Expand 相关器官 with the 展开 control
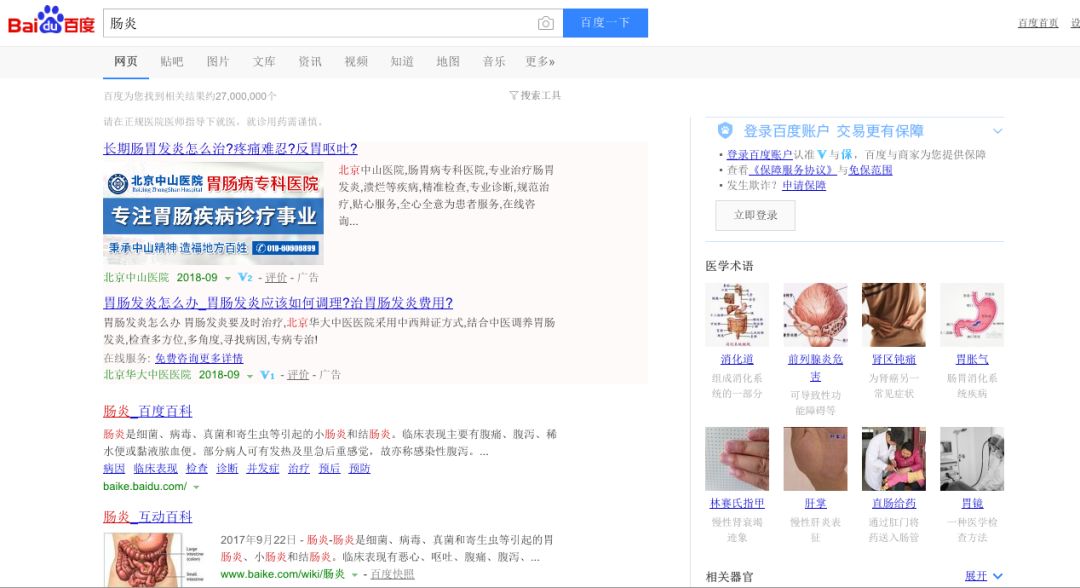 click(977, 575)
